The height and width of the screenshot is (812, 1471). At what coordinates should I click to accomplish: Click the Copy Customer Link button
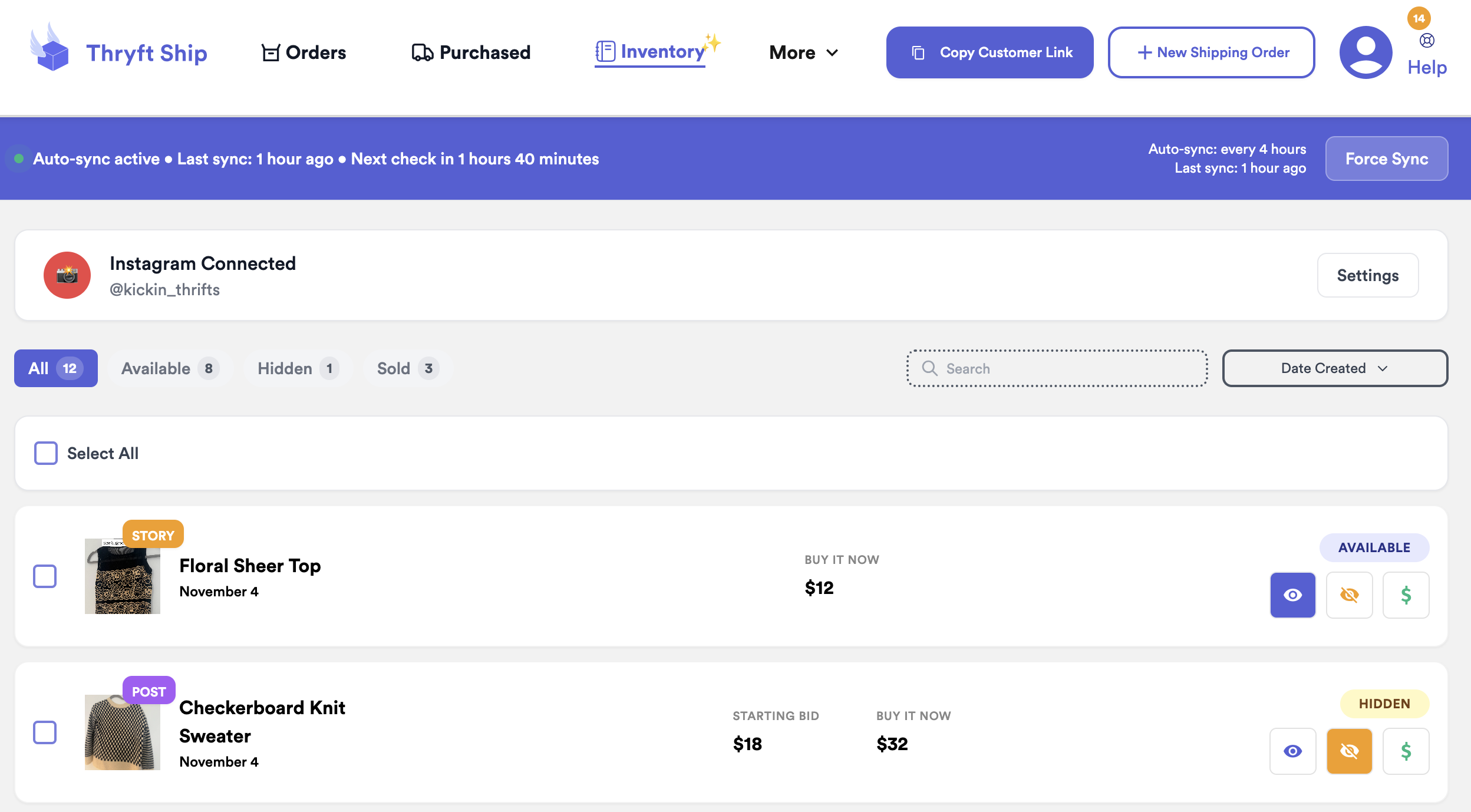[x=990, y=52]
